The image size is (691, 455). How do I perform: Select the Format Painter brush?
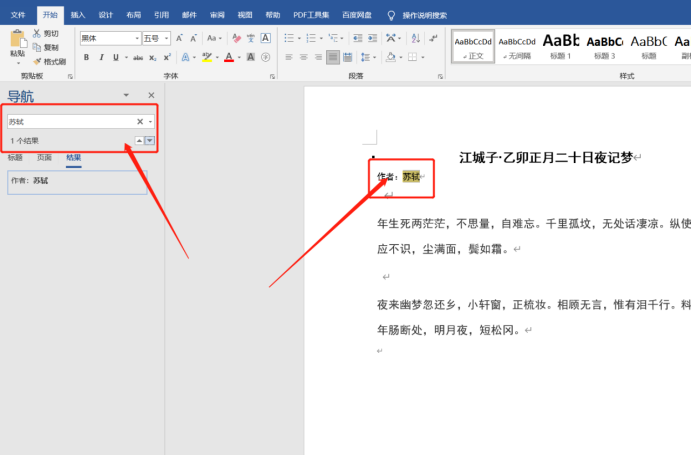(x=37, y=61)
